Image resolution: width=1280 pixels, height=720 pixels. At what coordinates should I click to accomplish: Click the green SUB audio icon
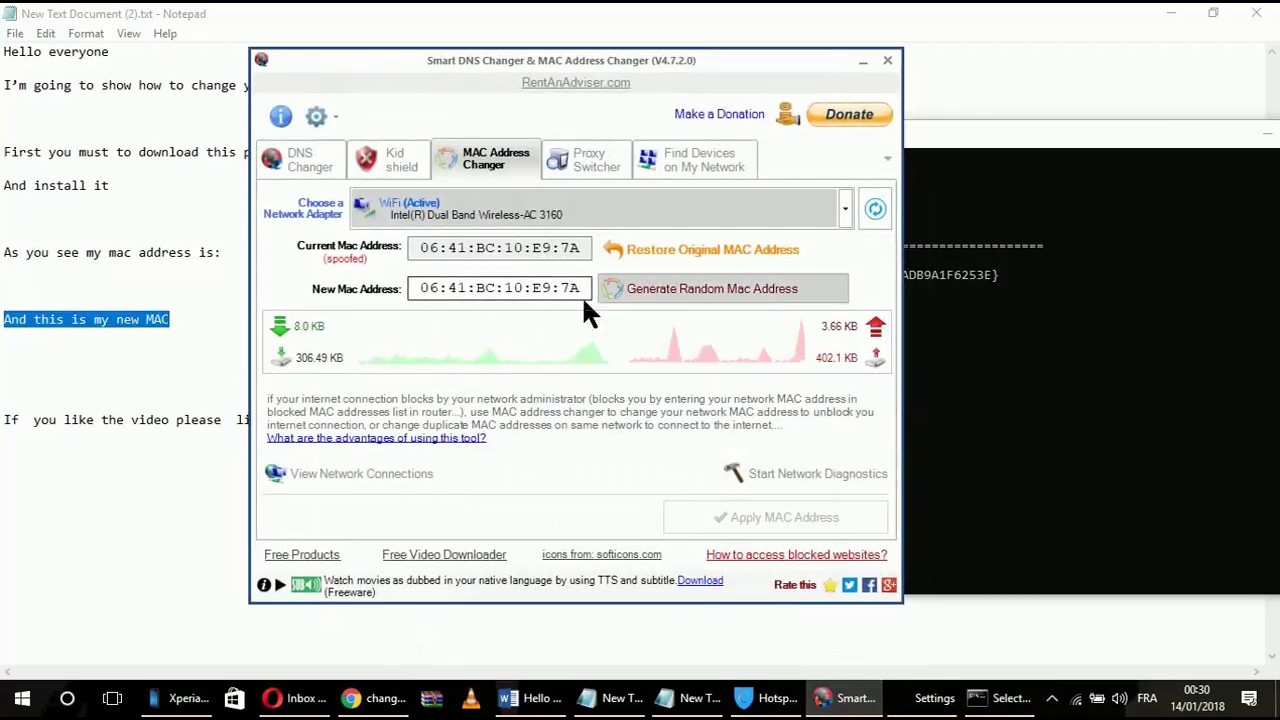pos(305,585)
